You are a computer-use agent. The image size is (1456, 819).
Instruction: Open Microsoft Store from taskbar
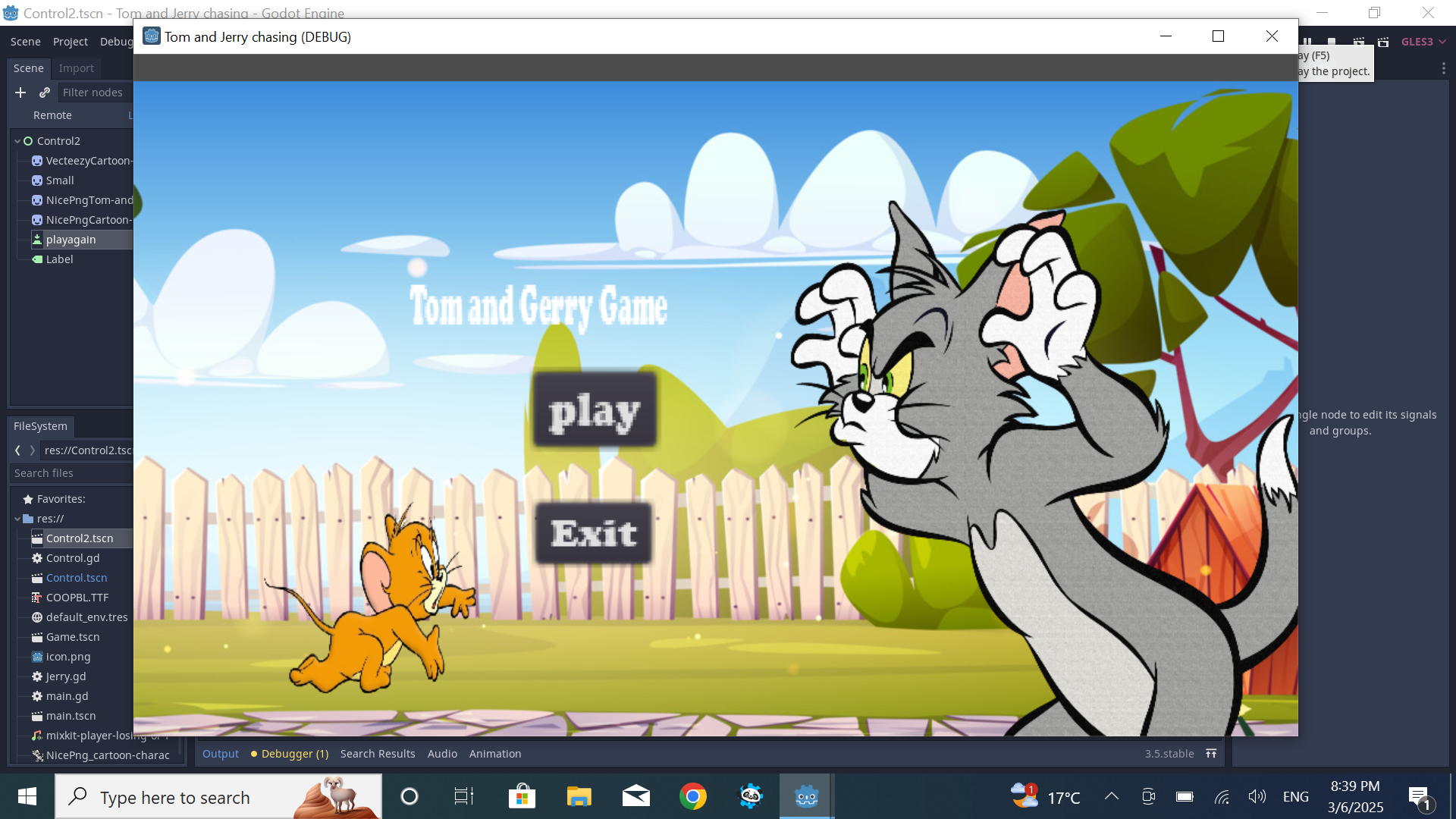pos(522,796)
